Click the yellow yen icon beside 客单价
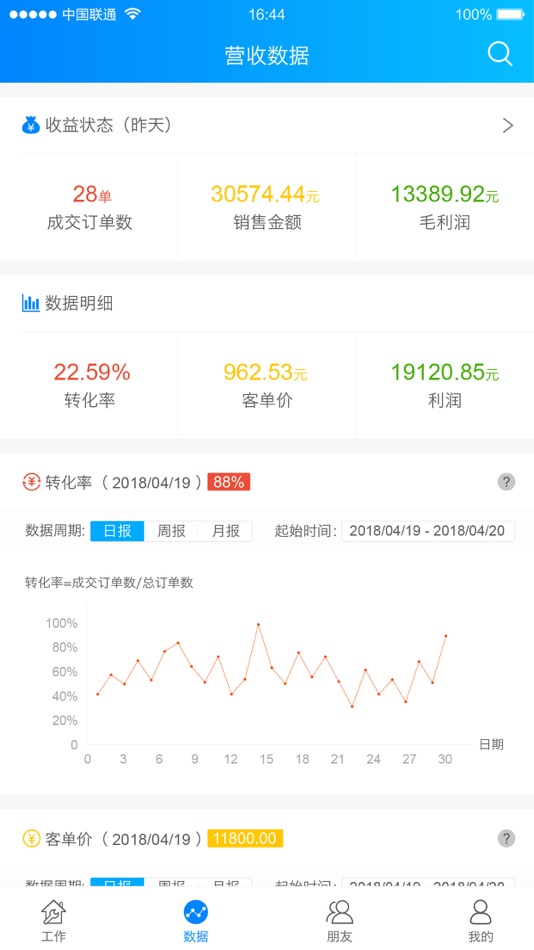 pyautogui.click(x=31, y=839)
